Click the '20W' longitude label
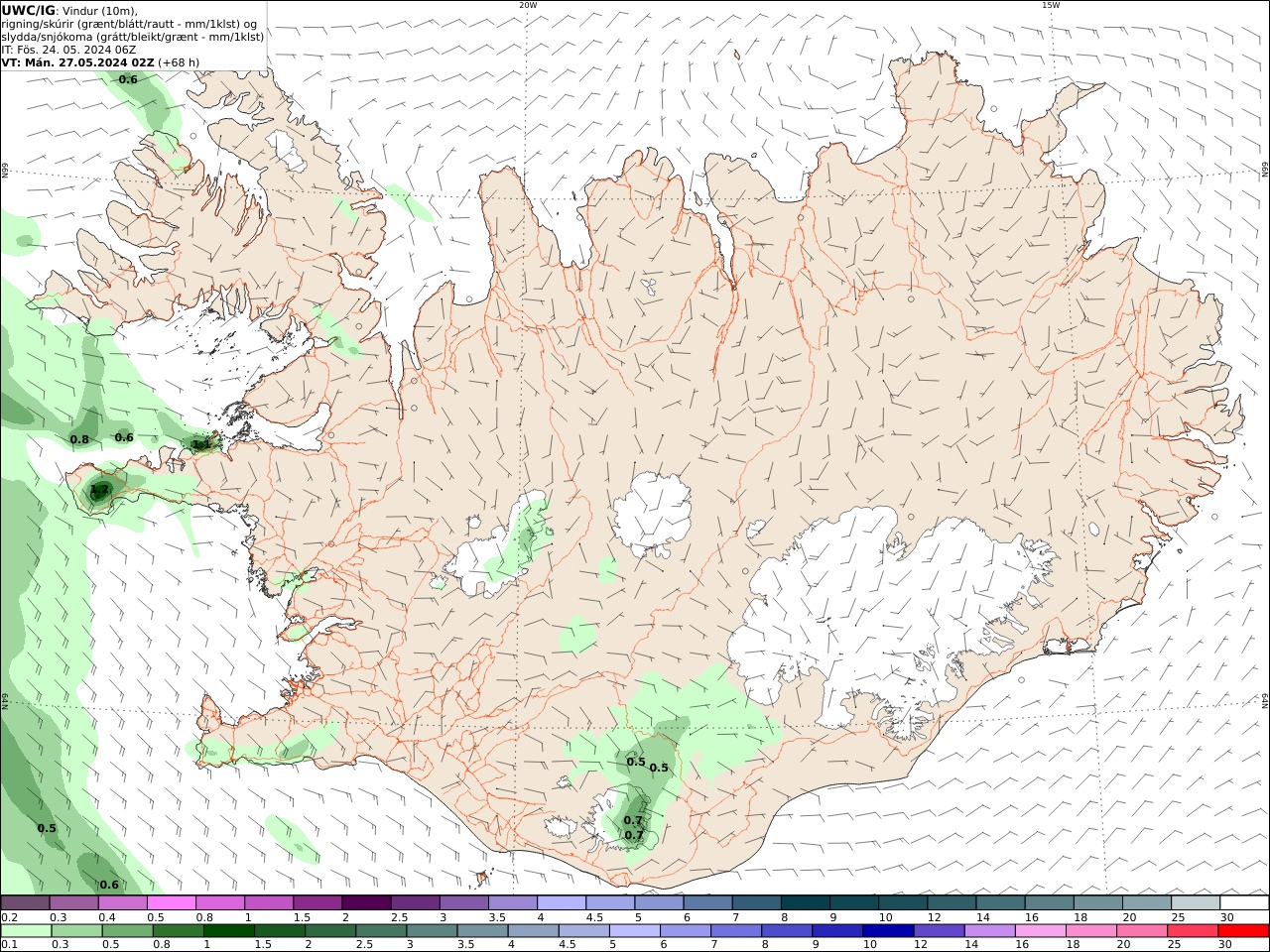This screenshot has height=952, width=1270. (528, 5)
